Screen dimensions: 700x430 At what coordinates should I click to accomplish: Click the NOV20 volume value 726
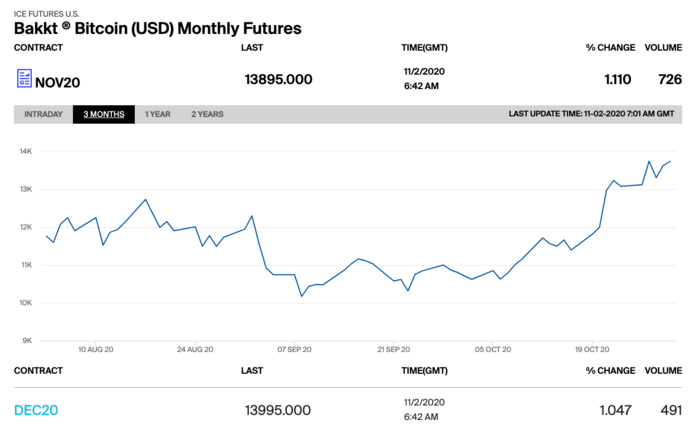pyautogui.click(x=670, y=79)
